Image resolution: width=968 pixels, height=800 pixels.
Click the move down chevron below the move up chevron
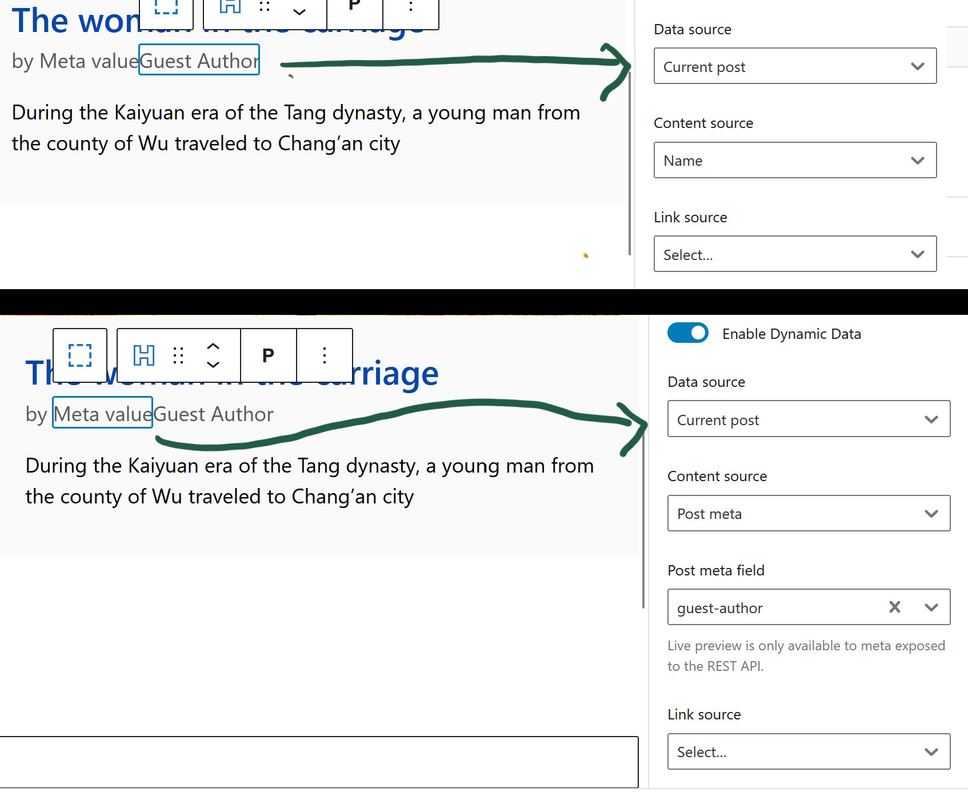tap(213, 364)
